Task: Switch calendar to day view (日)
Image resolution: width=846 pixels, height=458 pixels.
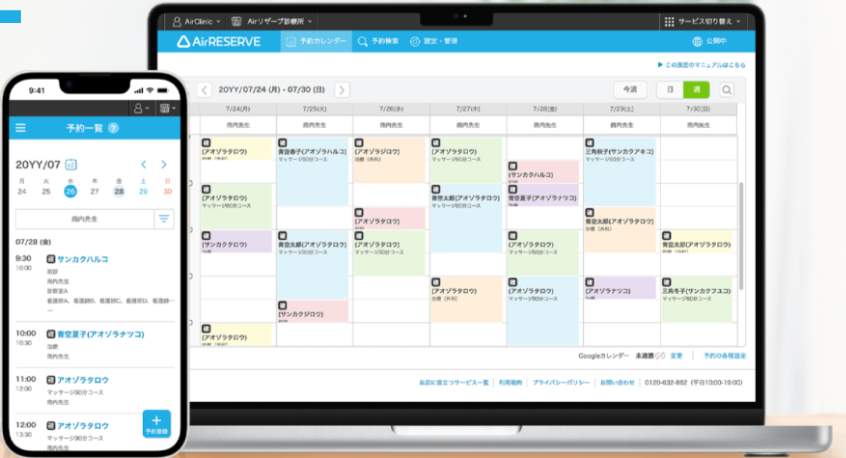Action: click(x=670, y=90)
